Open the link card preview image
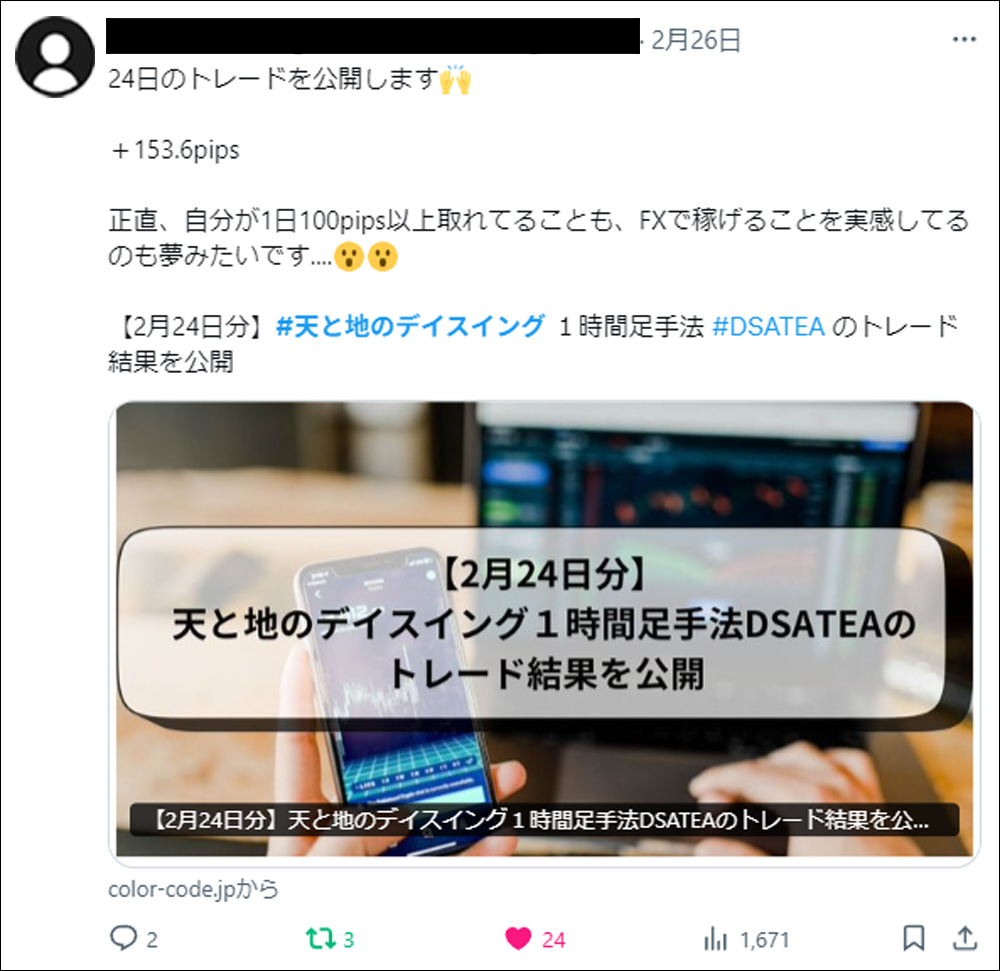This screenshot has width=1000, height=971. click(545, 629)
